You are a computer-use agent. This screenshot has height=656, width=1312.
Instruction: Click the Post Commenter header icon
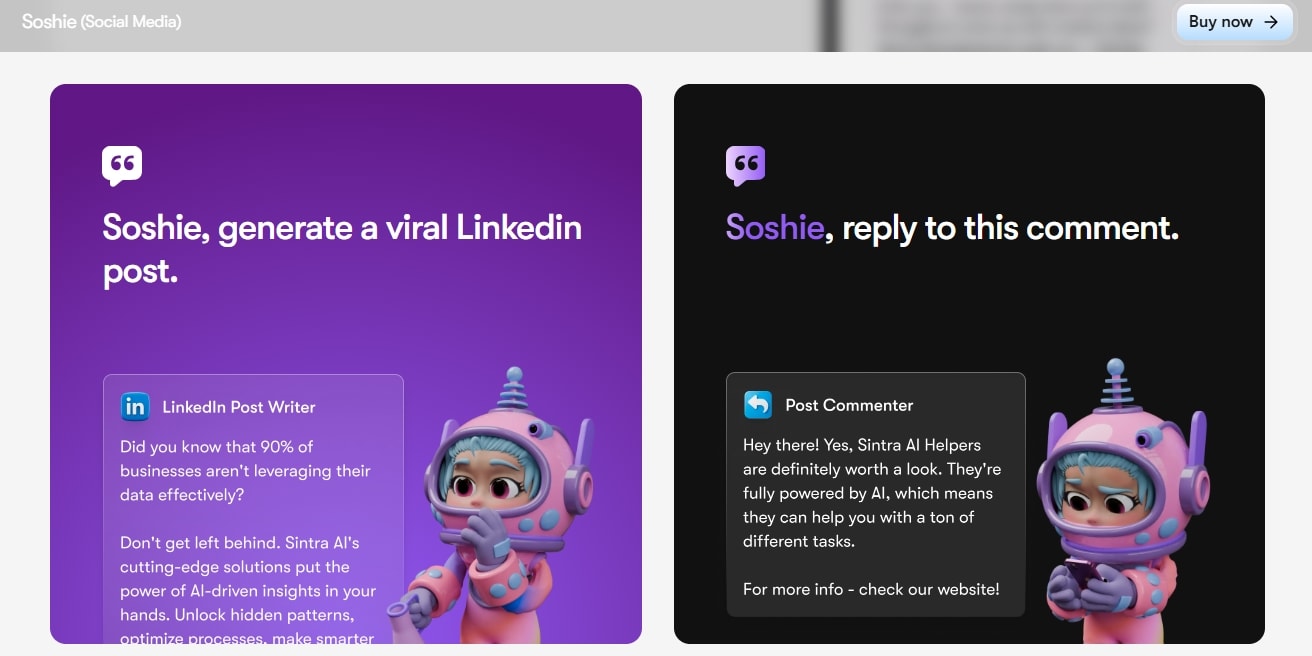pyautogui.click(x=758, y=405)
